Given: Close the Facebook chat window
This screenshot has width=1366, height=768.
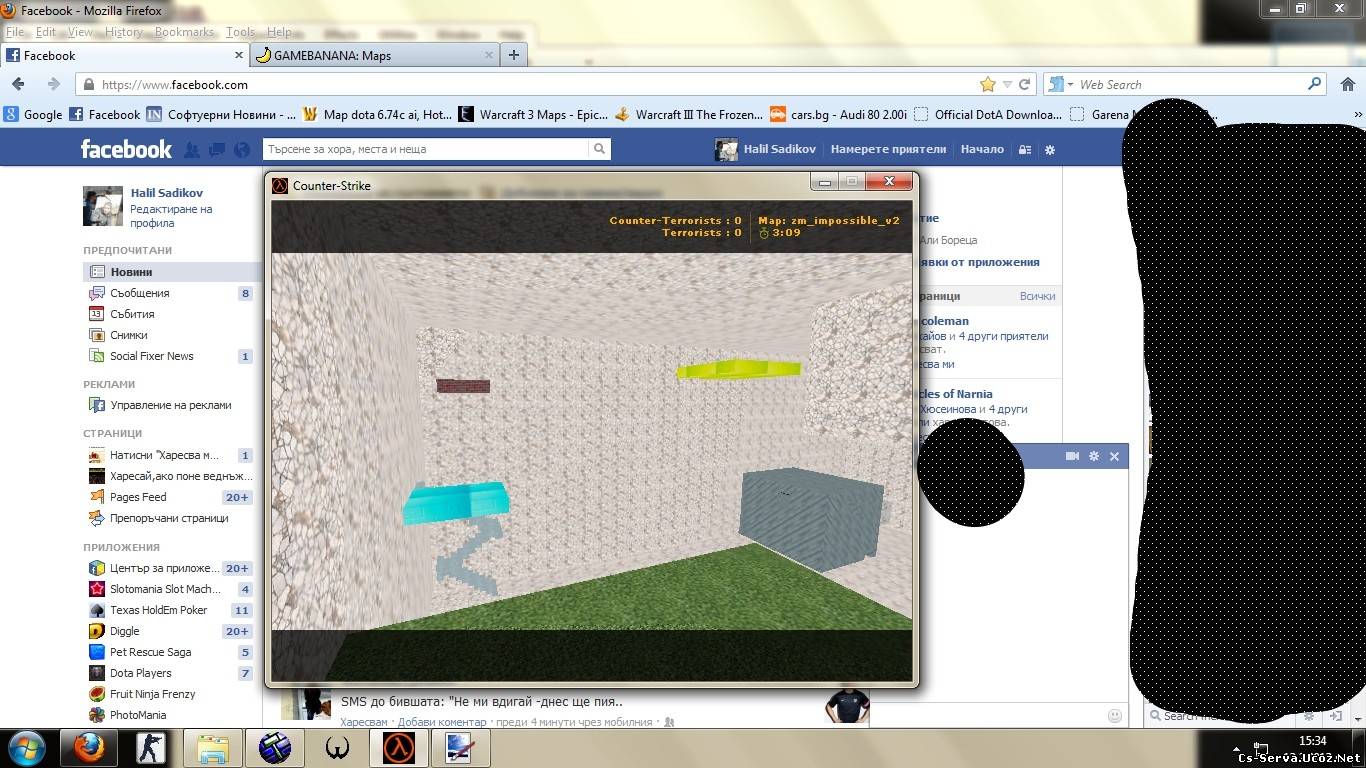Looking at the screenshot, I should coord(1114,456).
